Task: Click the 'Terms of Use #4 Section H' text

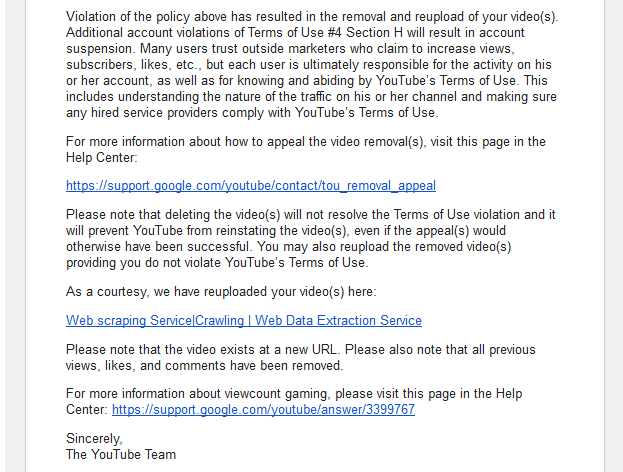Action: tap(325, 33)
